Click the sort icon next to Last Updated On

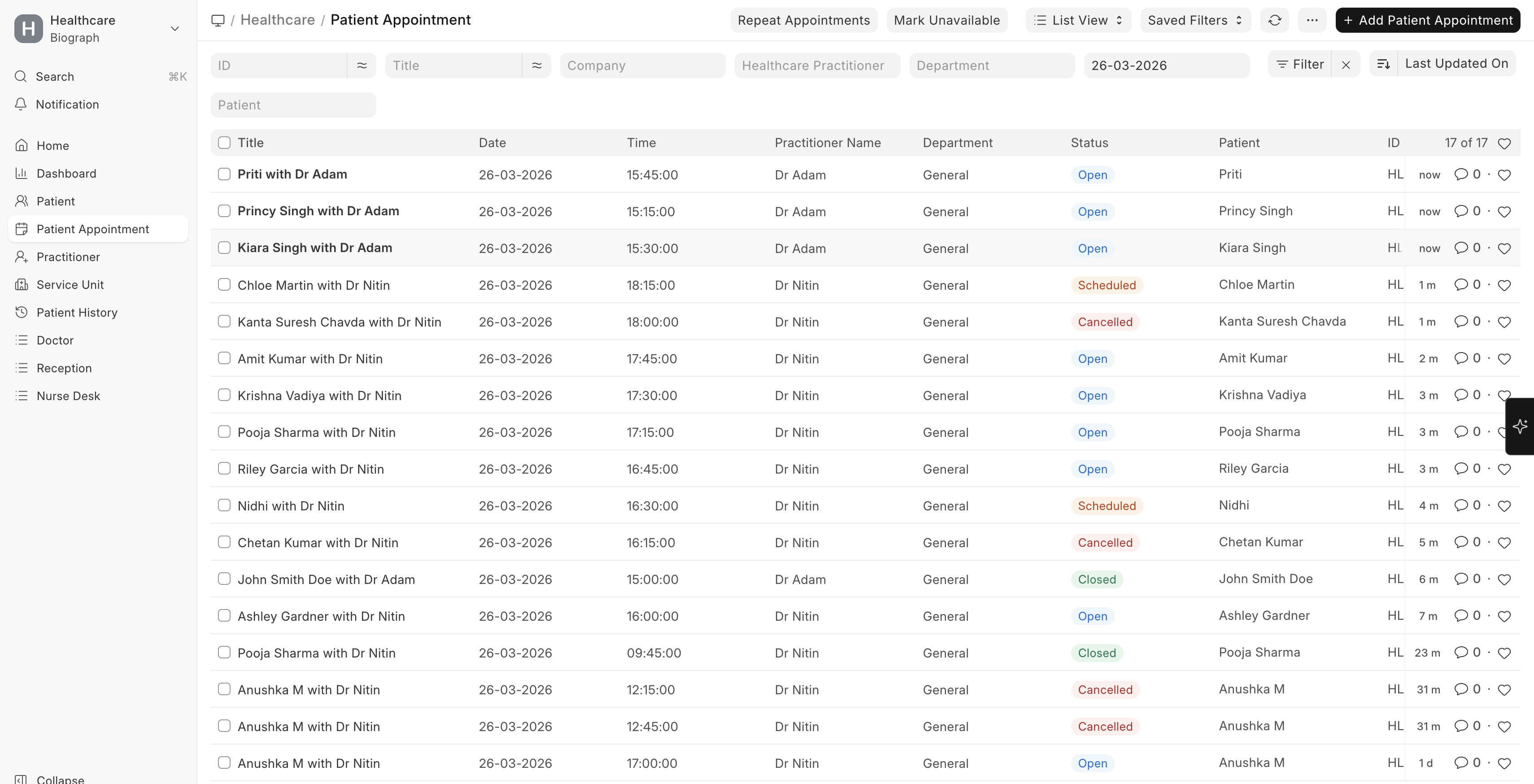pos(1383,64)
